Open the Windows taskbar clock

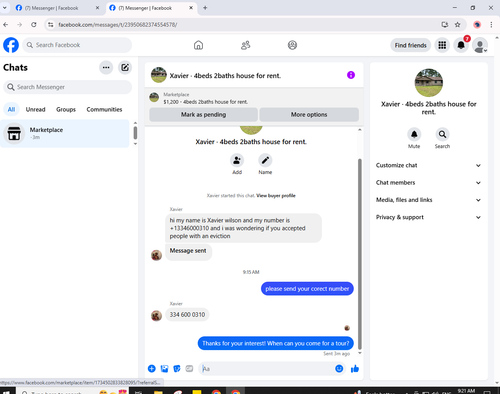pyautogui.click(x=466, y=391)
